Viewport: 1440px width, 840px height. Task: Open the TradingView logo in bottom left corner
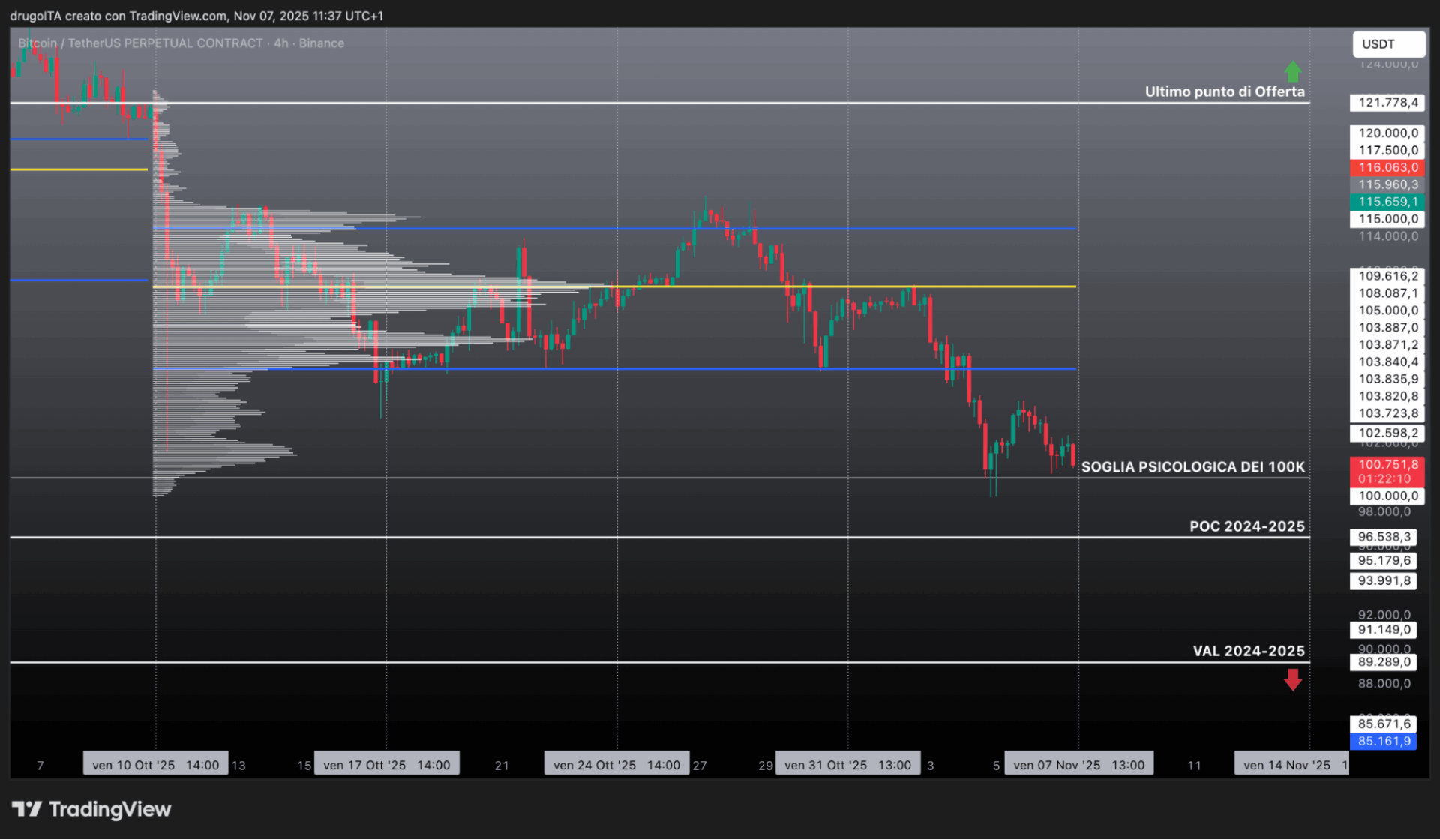click(x=90, y=809)
